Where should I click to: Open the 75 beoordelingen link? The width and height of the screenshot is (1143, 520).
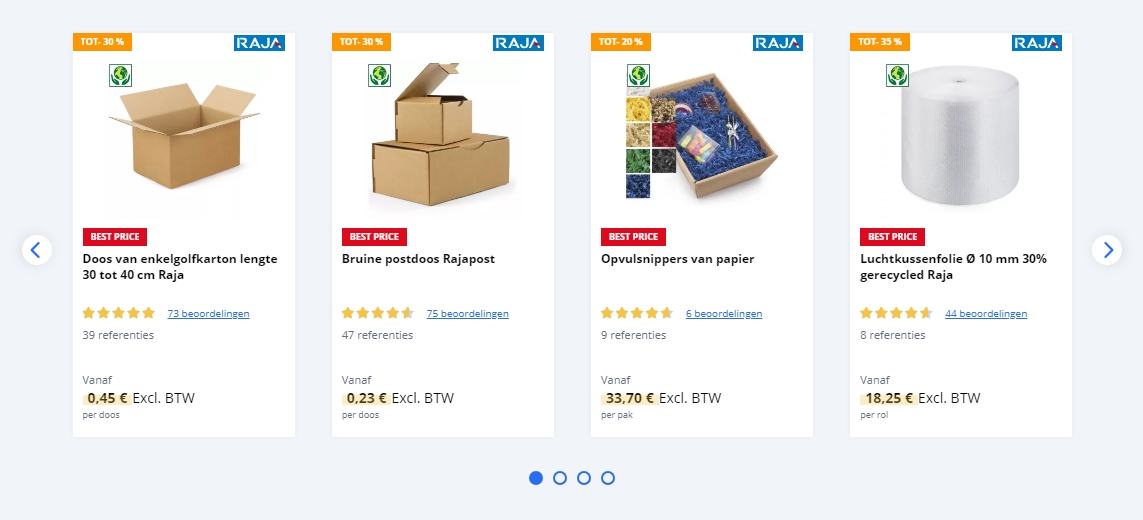(468, 314)
